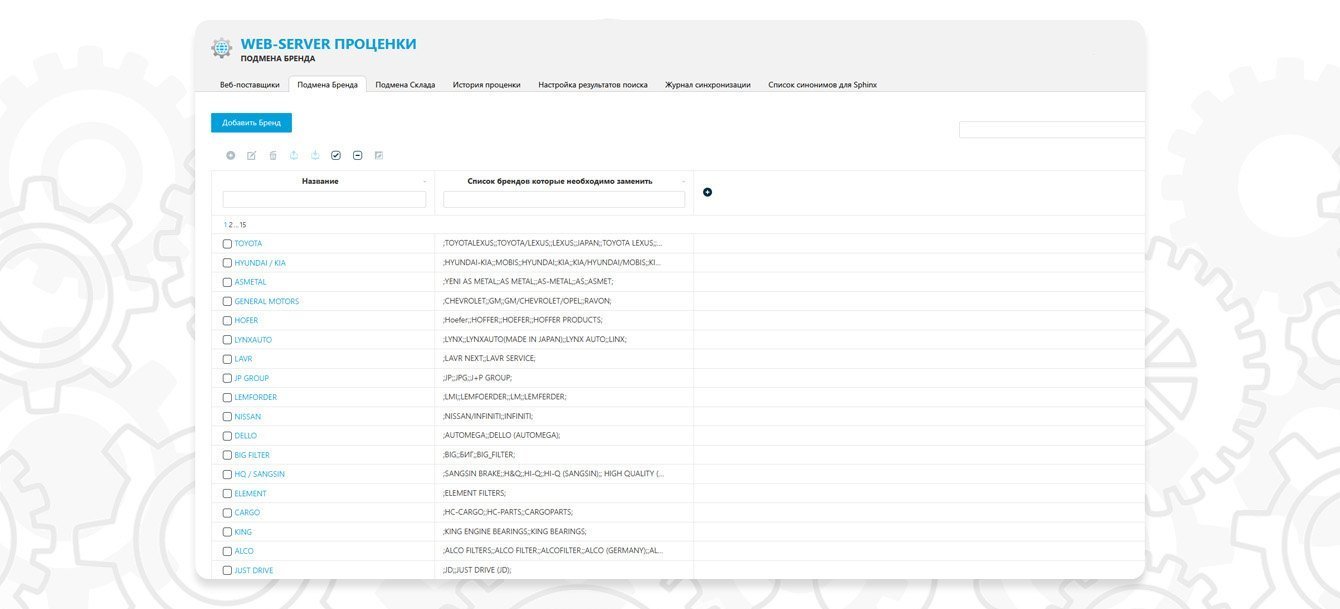Viewport: 1340px width, 609px height.
Task: Open the Веб-поставщики tab
Action: point(250,85)
